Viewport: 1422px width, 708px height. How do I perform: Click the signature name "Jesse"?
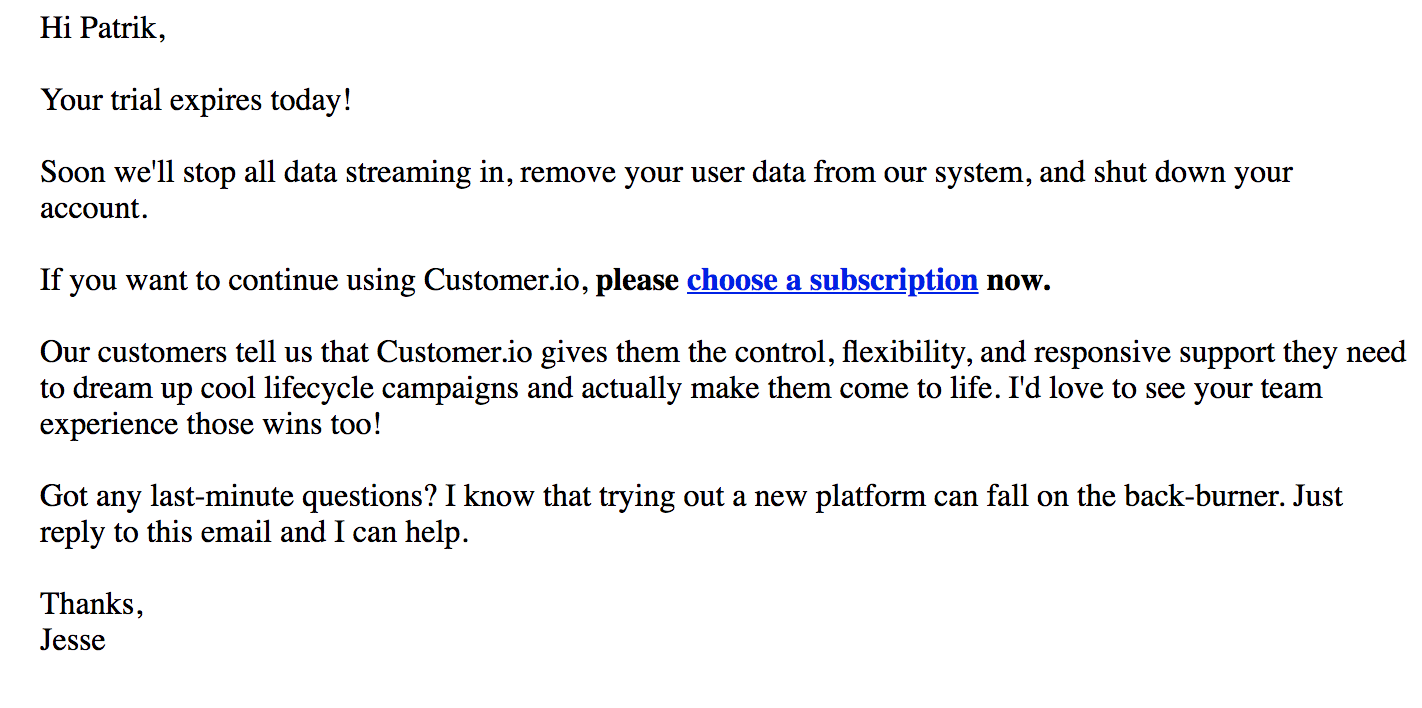point(73,640)
